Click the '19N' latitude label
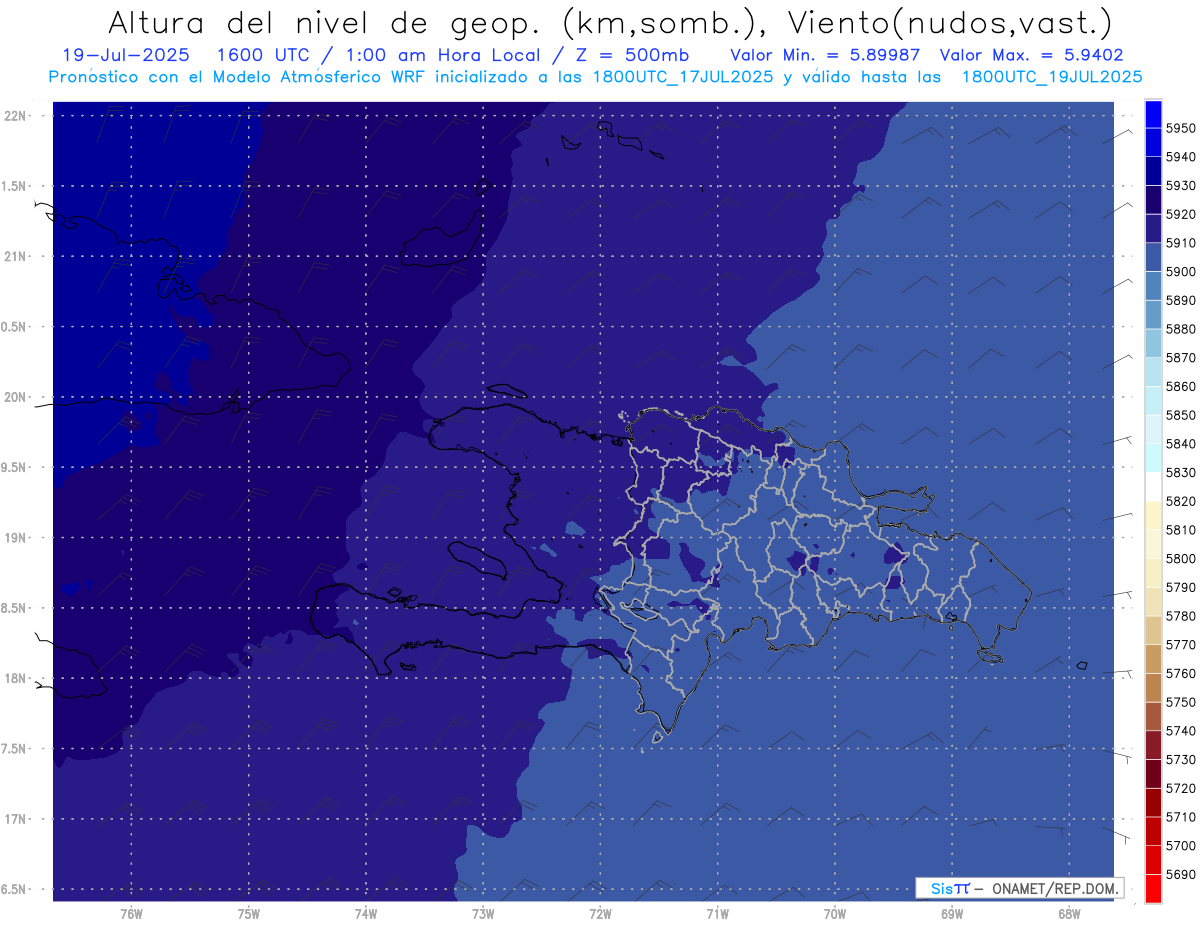1200x927 pixels. [x=14, y=538]
